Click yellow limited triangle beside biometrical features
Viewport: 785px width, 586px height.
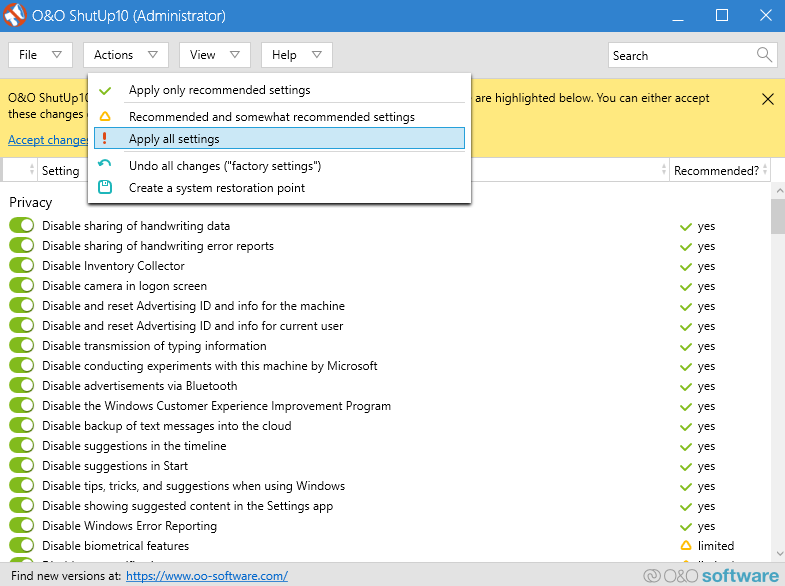pos(686,545)
